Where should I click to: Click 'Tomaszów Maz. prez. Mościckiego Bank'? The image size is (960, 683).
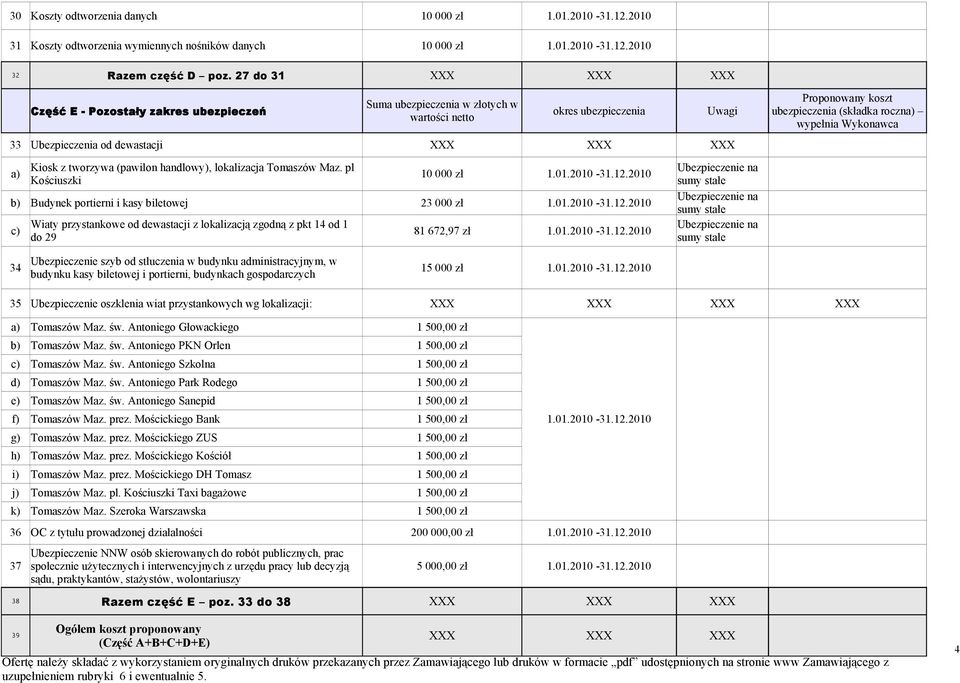click(126, 419)
